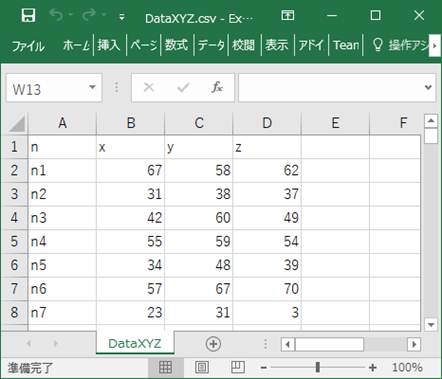
Task: Expand the formula bar chevron
Action: pyautogui.click(x=428, y=88)
